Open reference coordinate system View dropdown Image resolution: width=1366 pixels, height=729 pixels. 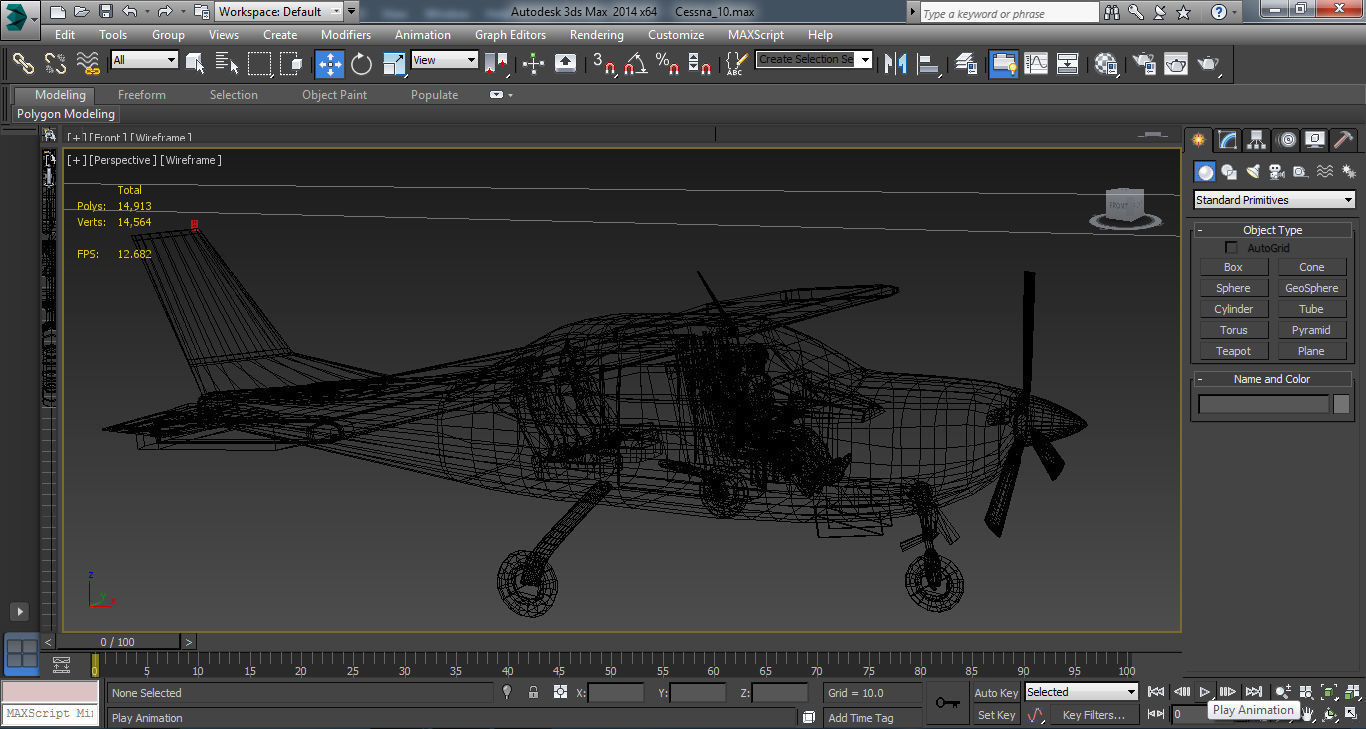tap(445, 60)
